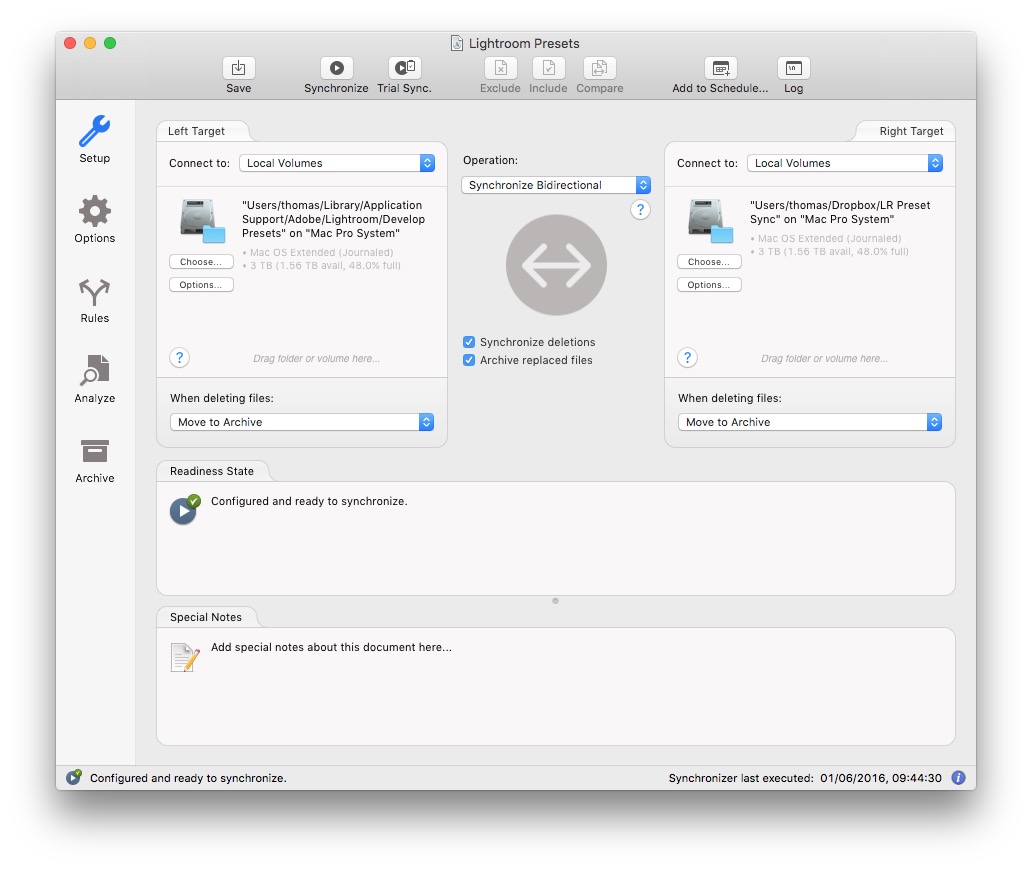
Task: Click the Left Target help icon
Action: click(180, 357)
